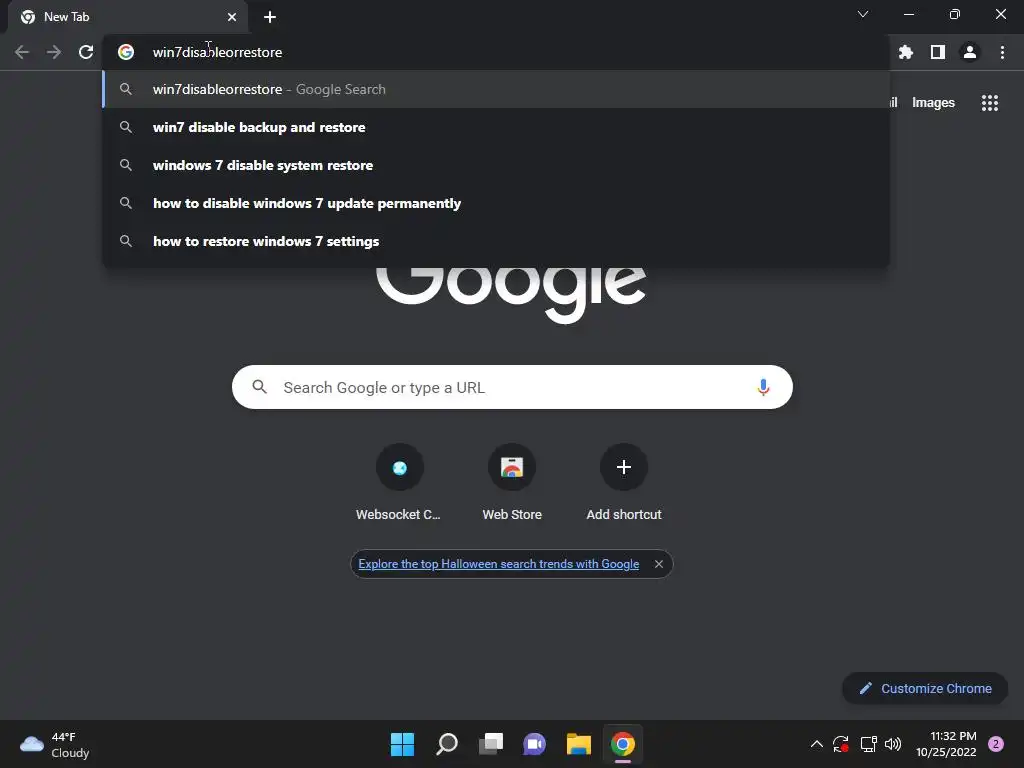Screen dimensions: 1024x768
Task: Open the Images link
Action: (933, 103)
